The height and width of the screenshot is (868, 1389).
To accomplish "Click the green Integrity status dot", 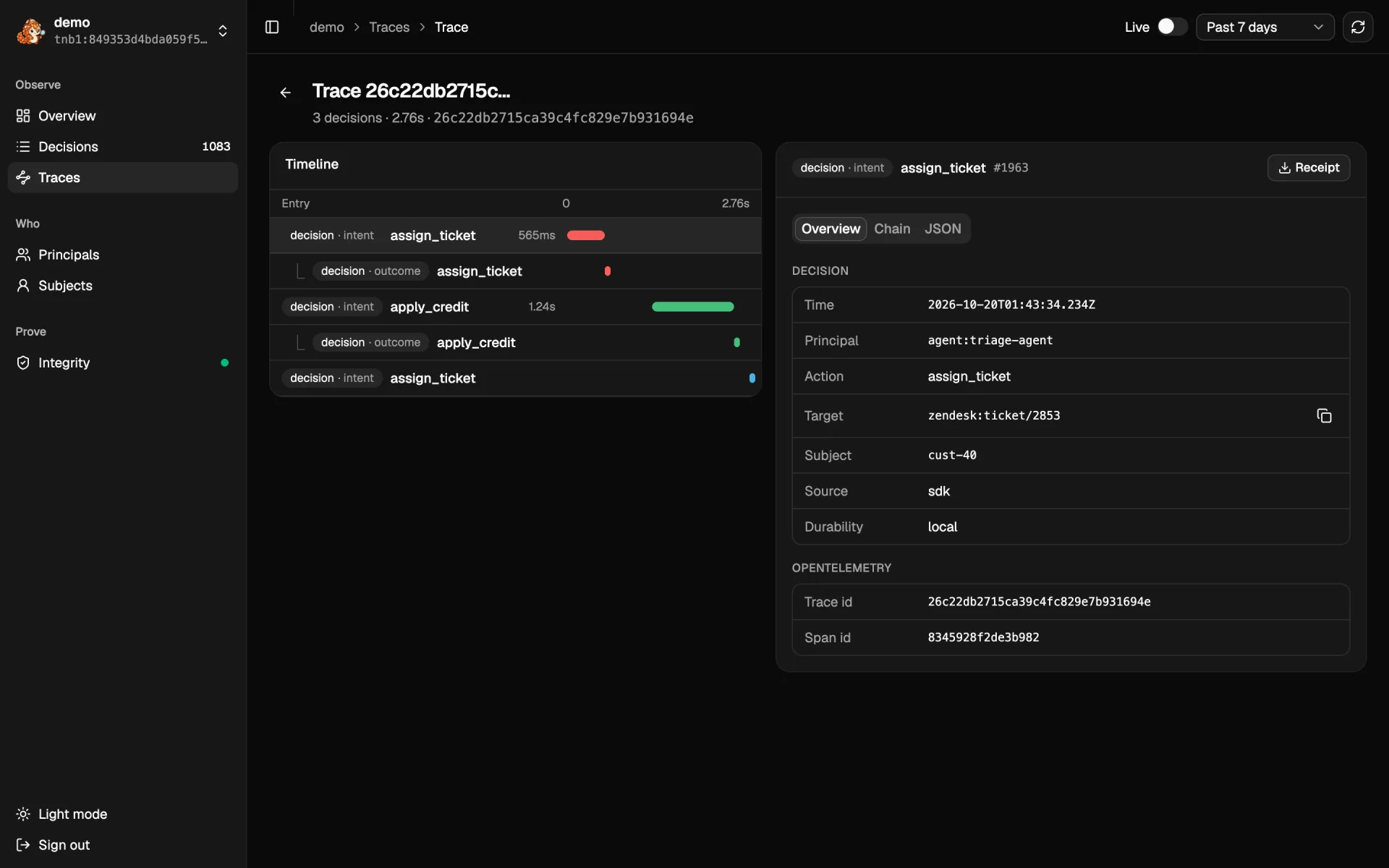I will pyautogui.click(x=224, y=363).
